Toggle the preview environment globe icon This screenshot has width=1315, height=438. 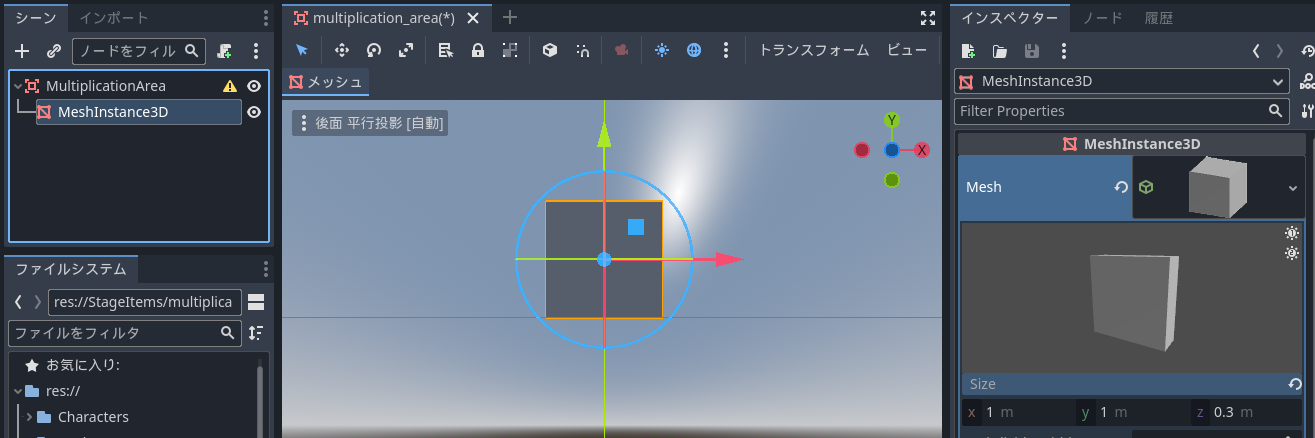click(x=693, y=50)
